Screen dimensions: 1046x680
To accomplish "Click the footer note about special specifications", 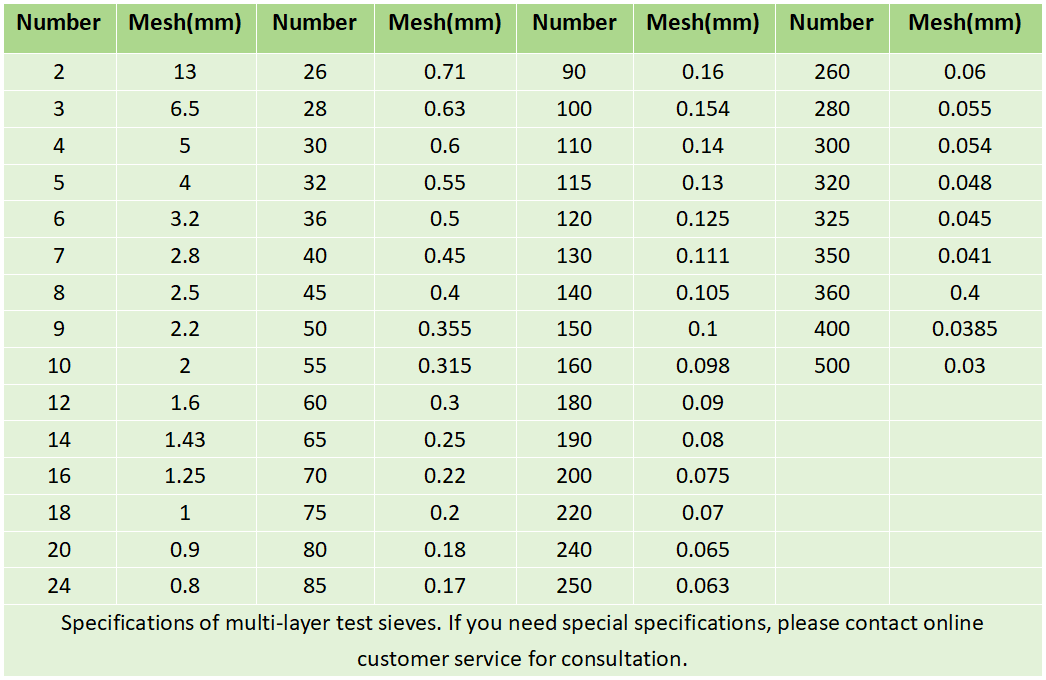I will [522, 641].
